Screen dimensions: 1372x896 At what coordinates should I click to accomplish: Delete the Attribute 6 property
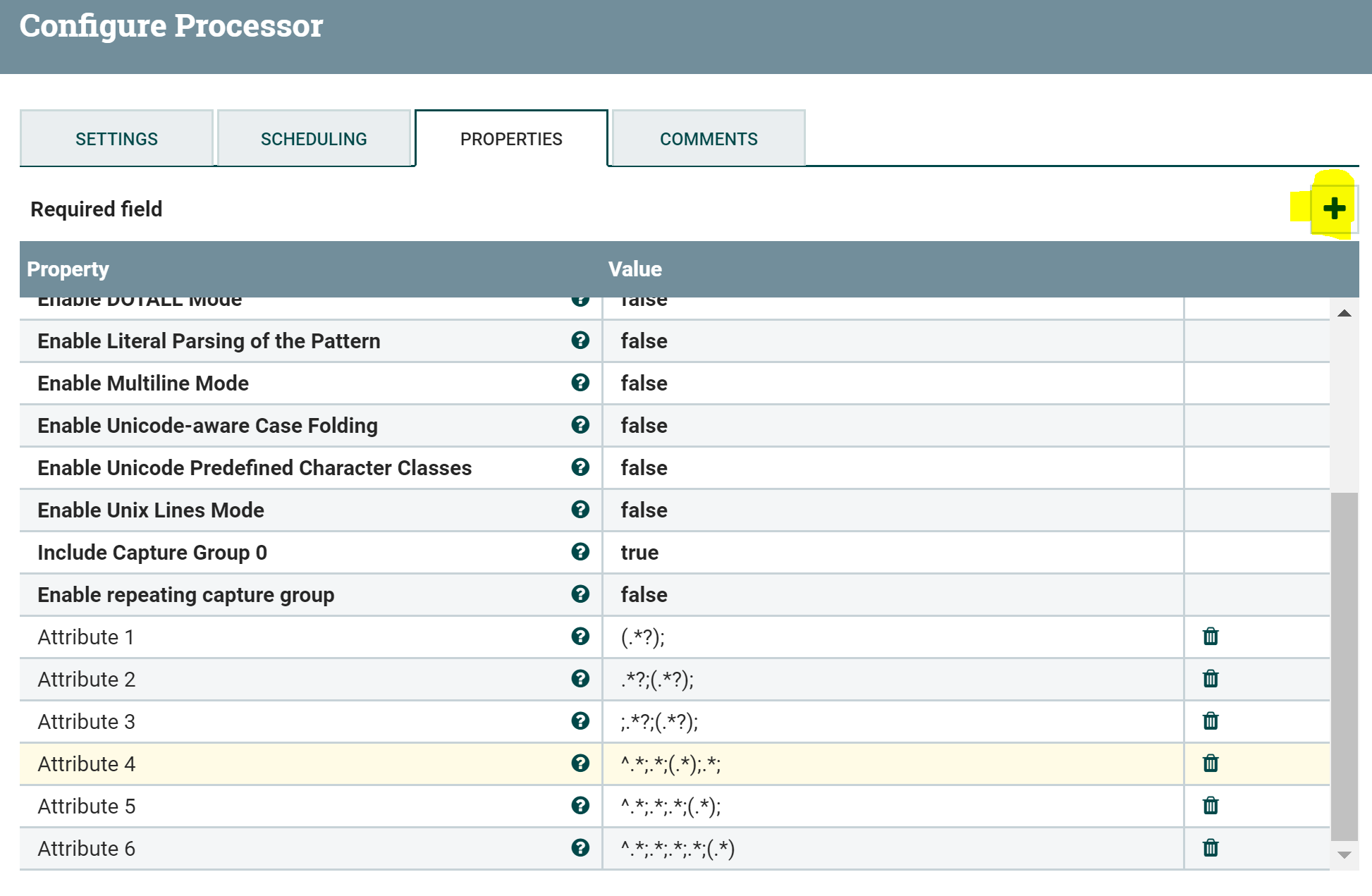[1211, 848]
